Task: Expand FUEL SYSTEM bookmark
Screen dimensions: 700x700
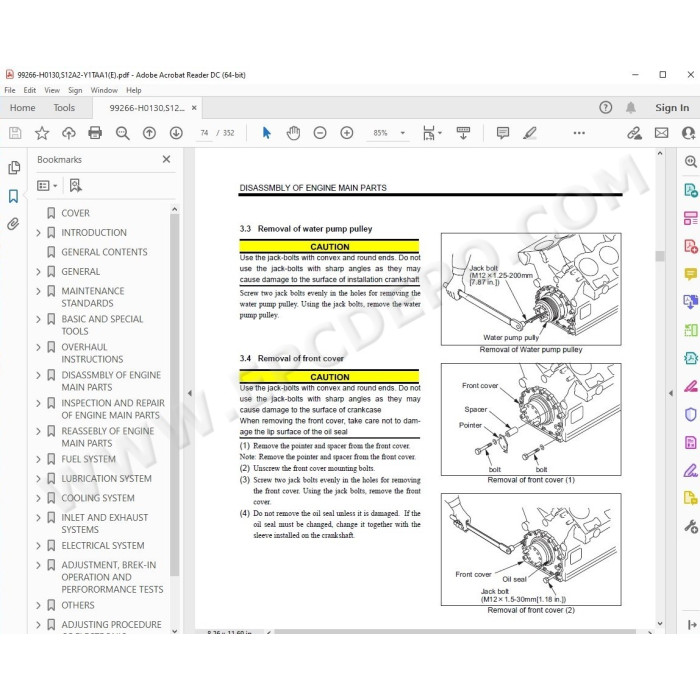Action: (38, 459)
